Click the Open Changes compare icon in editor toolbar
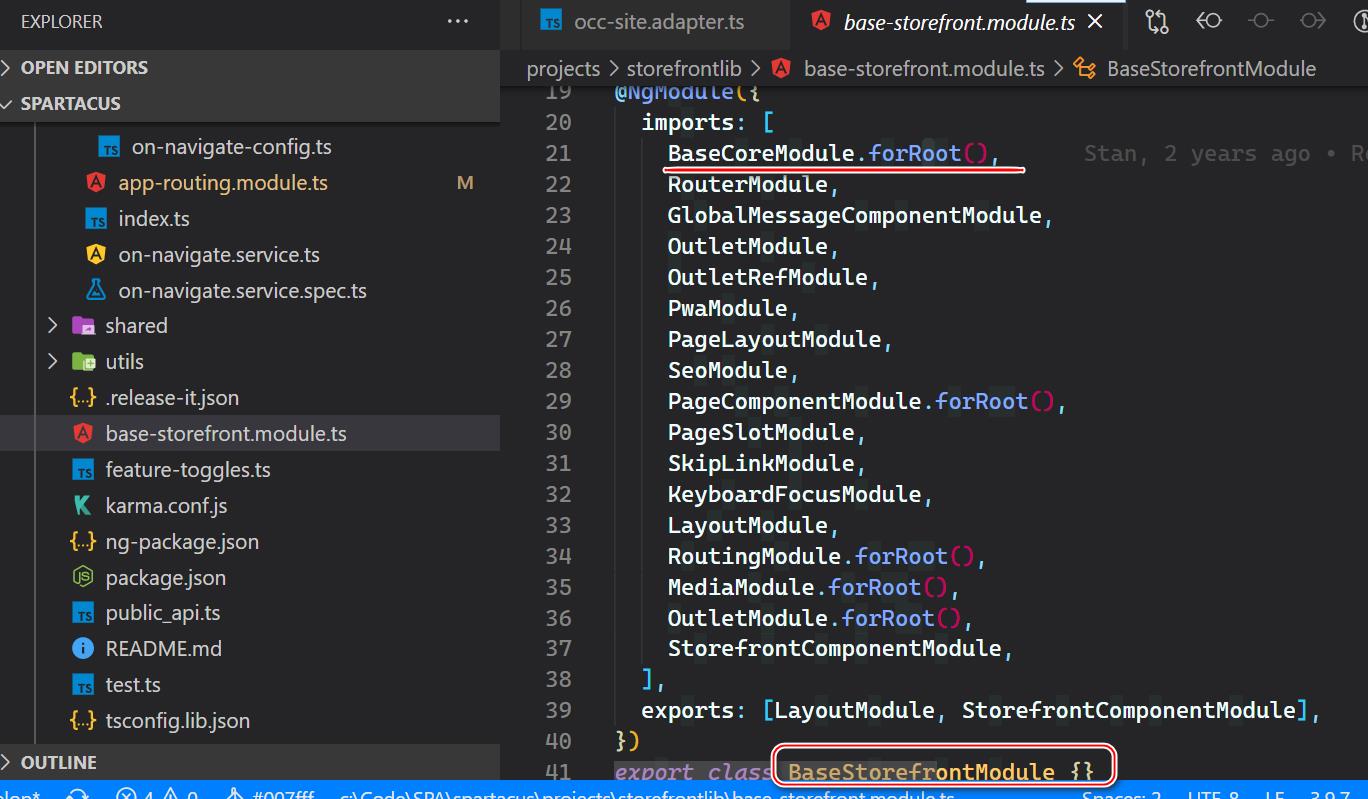Viewport: 1368px width, 799px height. (1157, 21)
